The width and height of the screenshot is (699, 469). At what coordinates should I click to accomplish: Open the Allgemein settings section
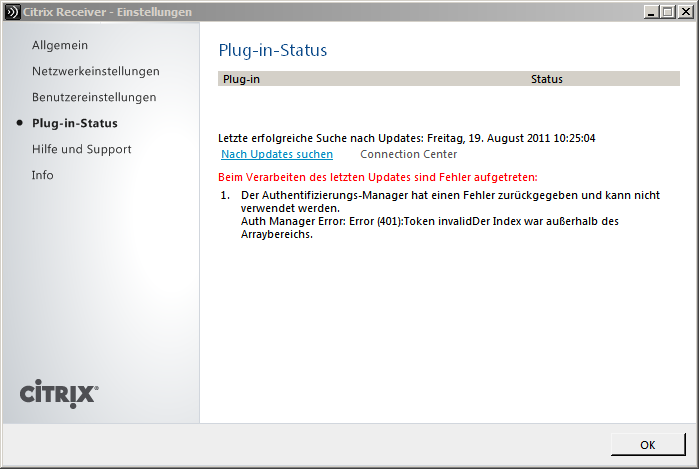60,45
